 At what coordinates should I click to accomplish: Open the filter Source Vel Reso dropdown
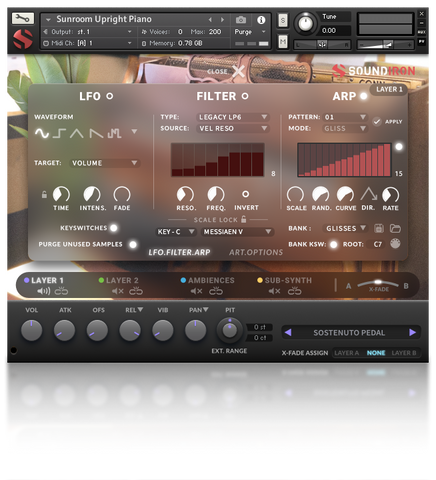tap(232, 128)
